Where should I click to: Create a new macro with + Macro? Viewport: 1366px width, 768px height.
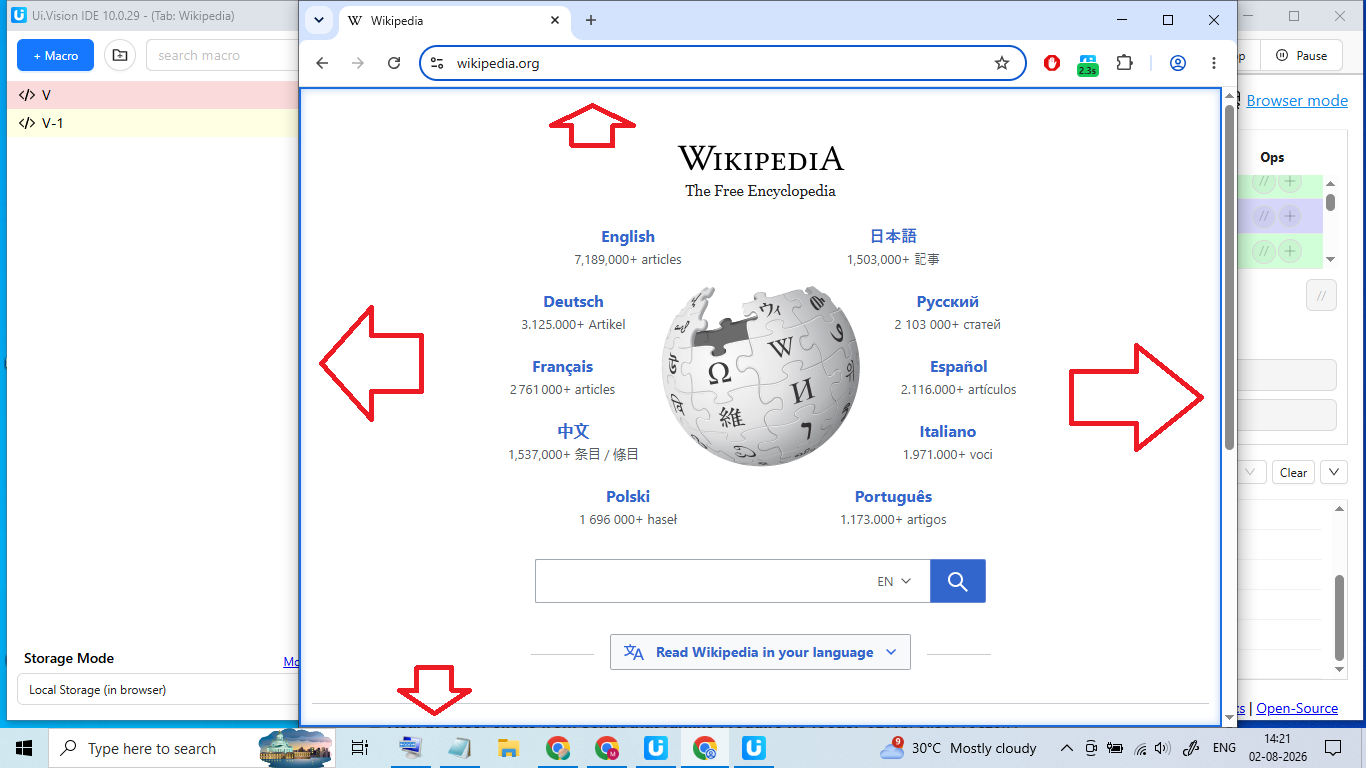coord(56,56)
